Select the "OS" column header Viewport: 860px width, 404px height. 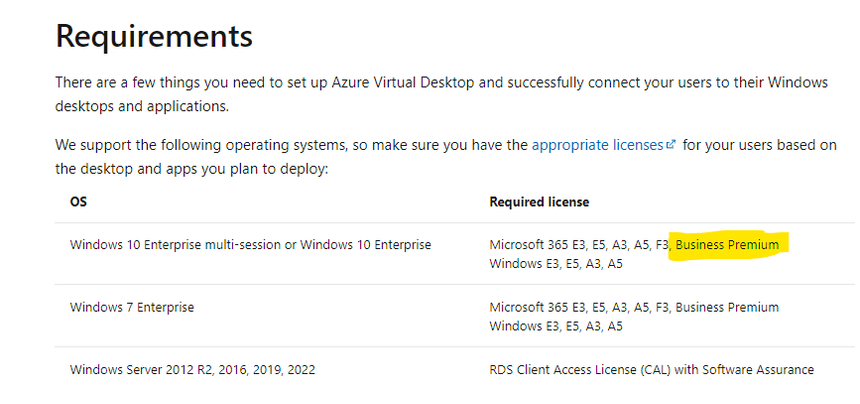pyautogui.click(x=78, y=202)
